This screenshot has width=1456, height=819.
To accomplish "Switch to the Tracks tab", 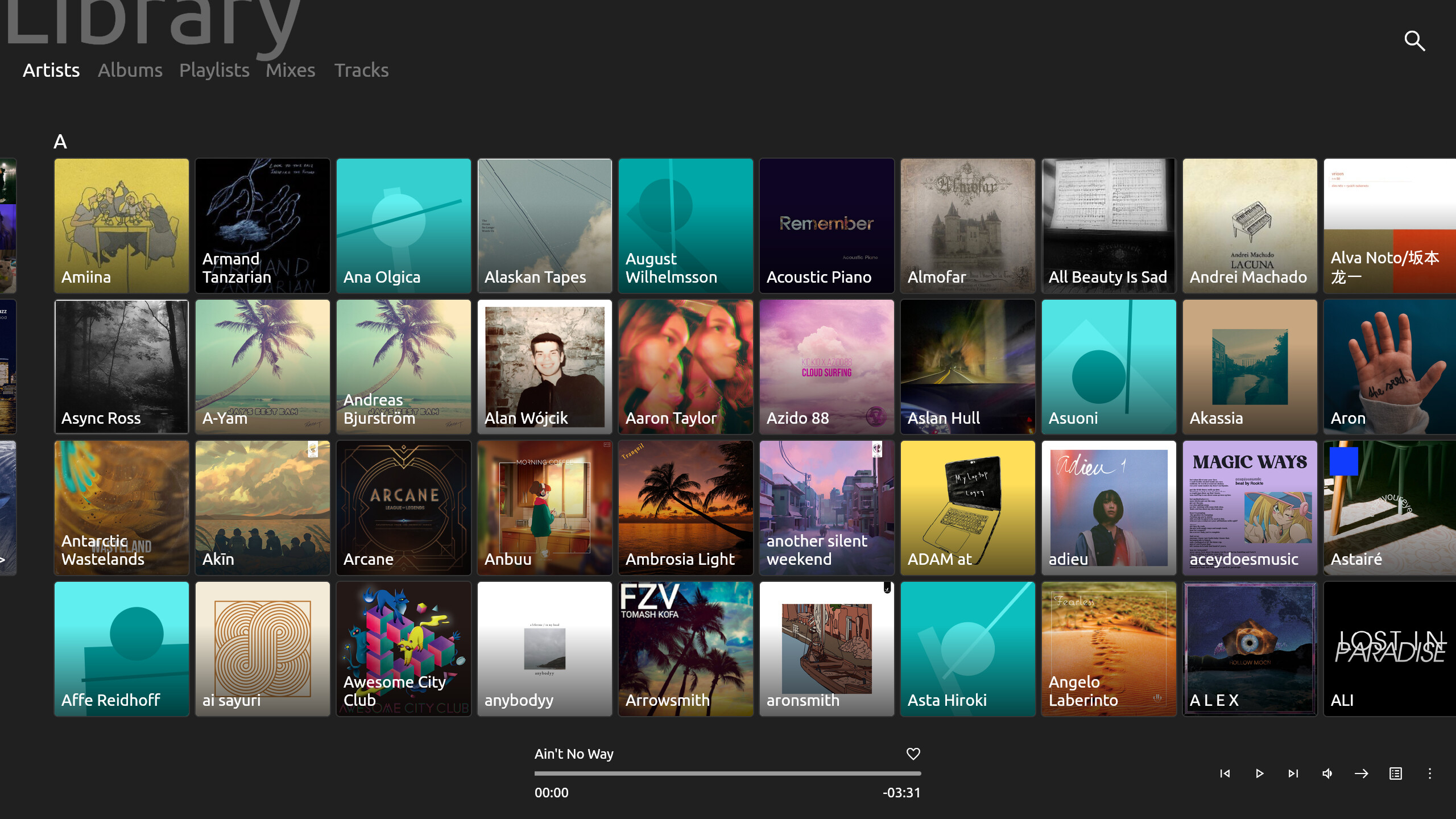I will point(361,70).
